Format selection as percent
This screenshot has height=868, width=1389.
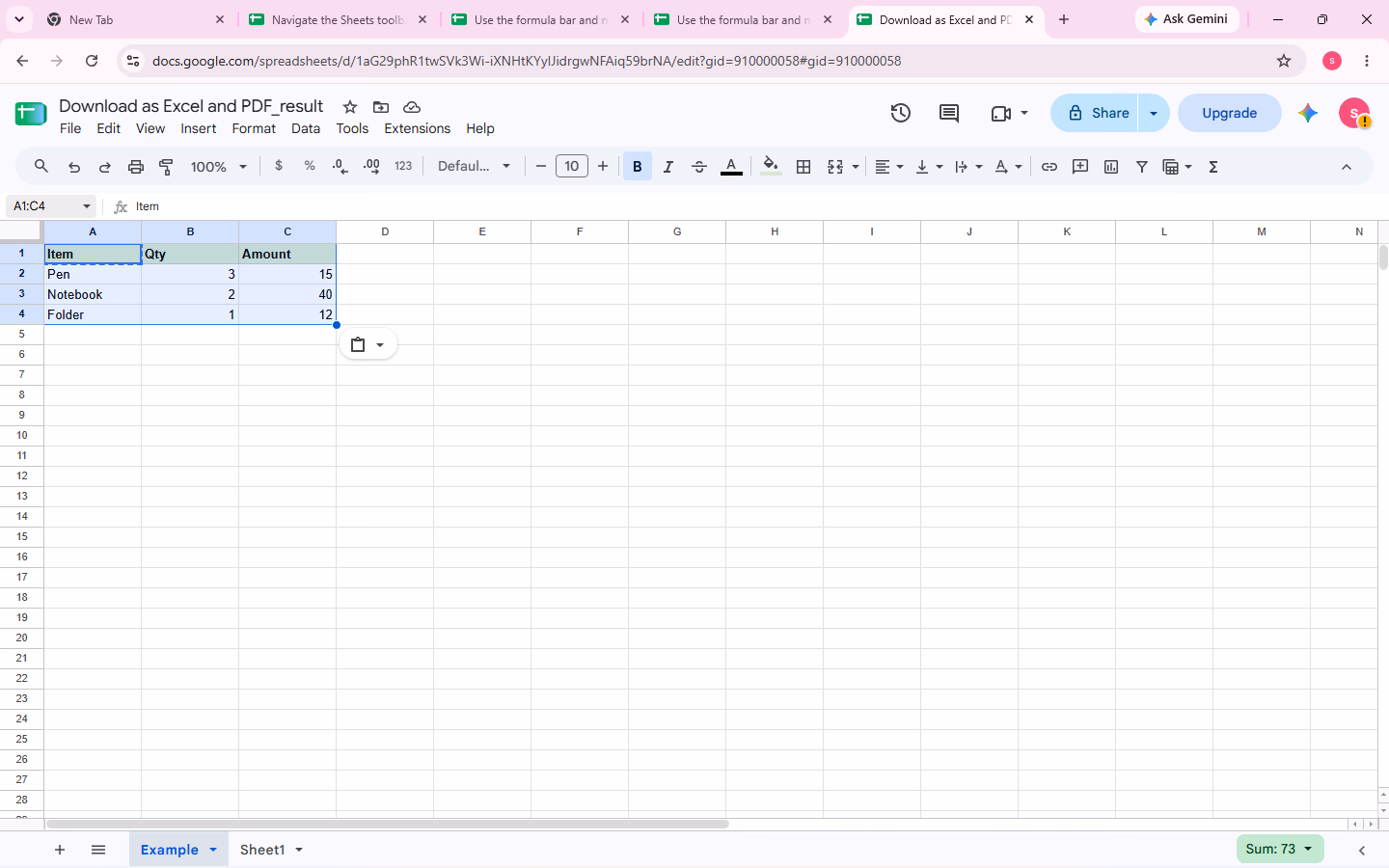310,166
